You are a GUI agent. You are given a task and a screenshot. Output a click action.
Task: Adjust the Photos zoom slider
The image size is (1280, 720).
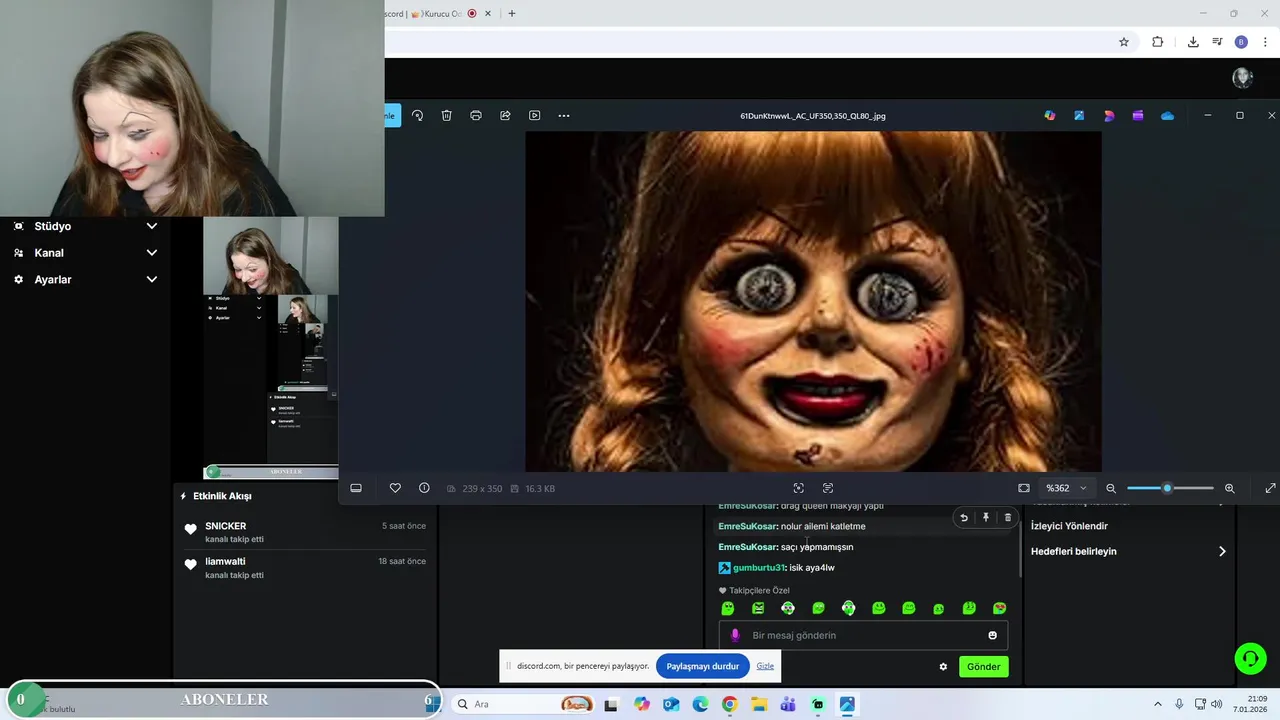(x=1170, y=488)
